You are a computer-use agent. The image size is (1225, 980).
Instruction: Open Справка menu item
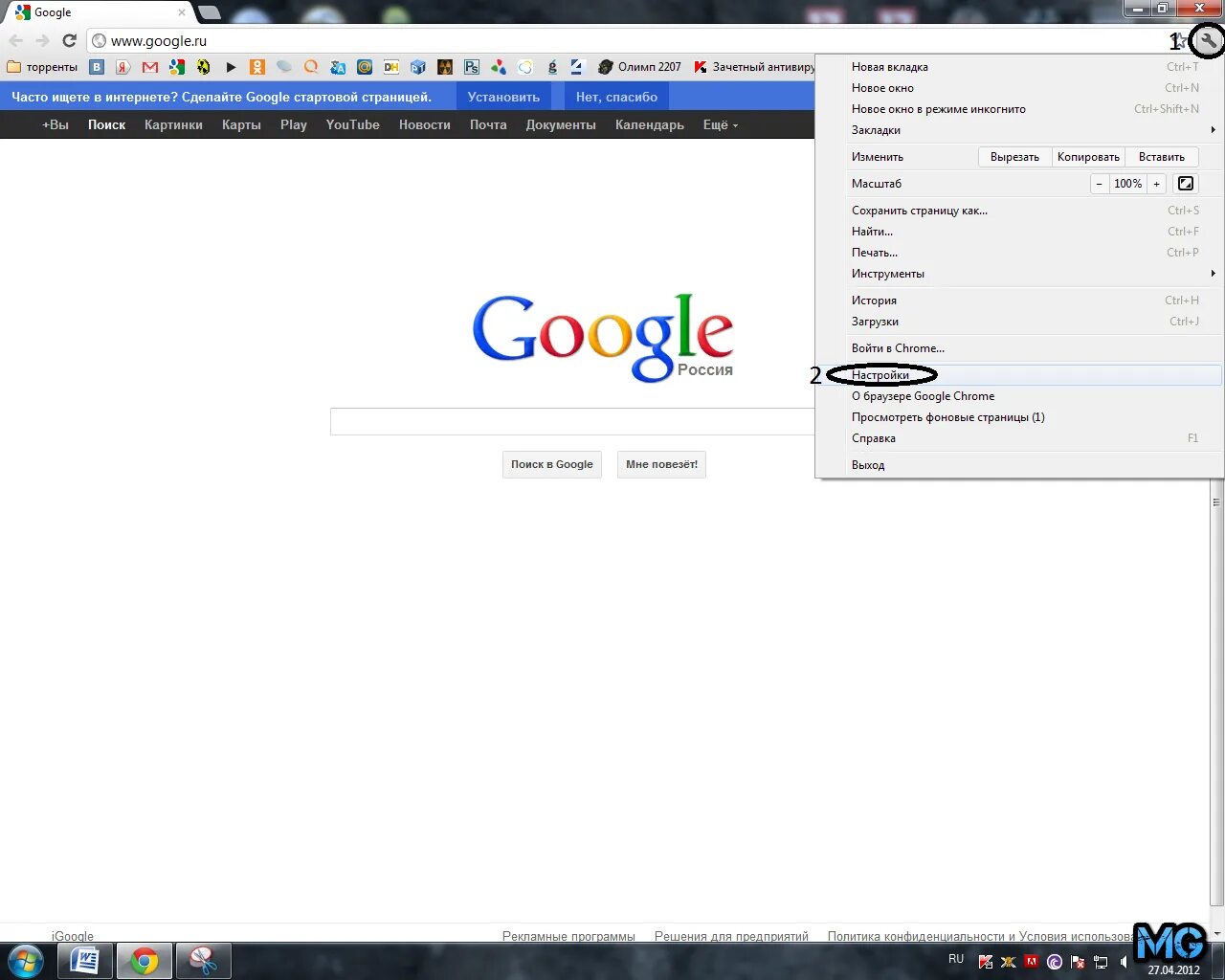point(1019,438)
